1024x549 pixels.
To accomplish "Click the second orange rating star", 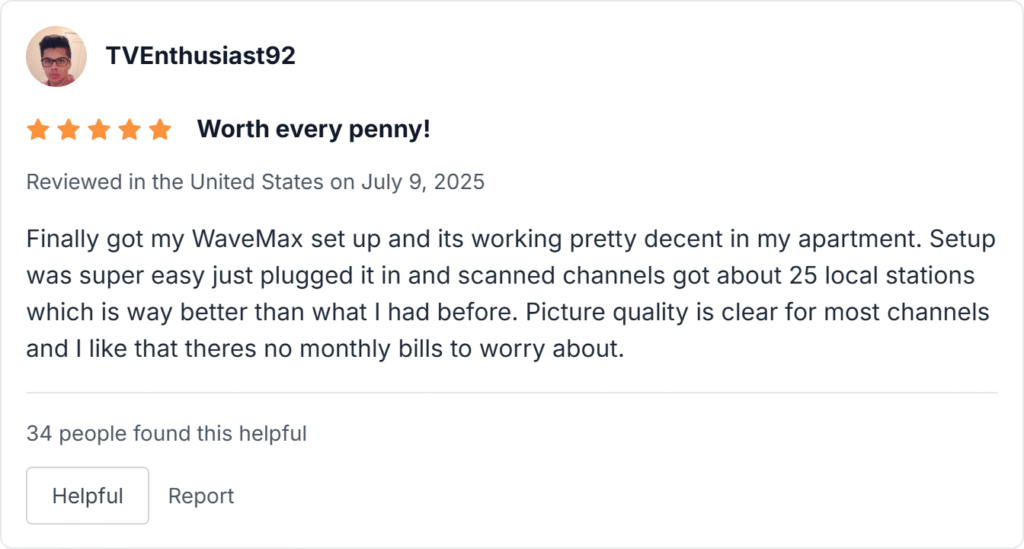I will point(68,130).
